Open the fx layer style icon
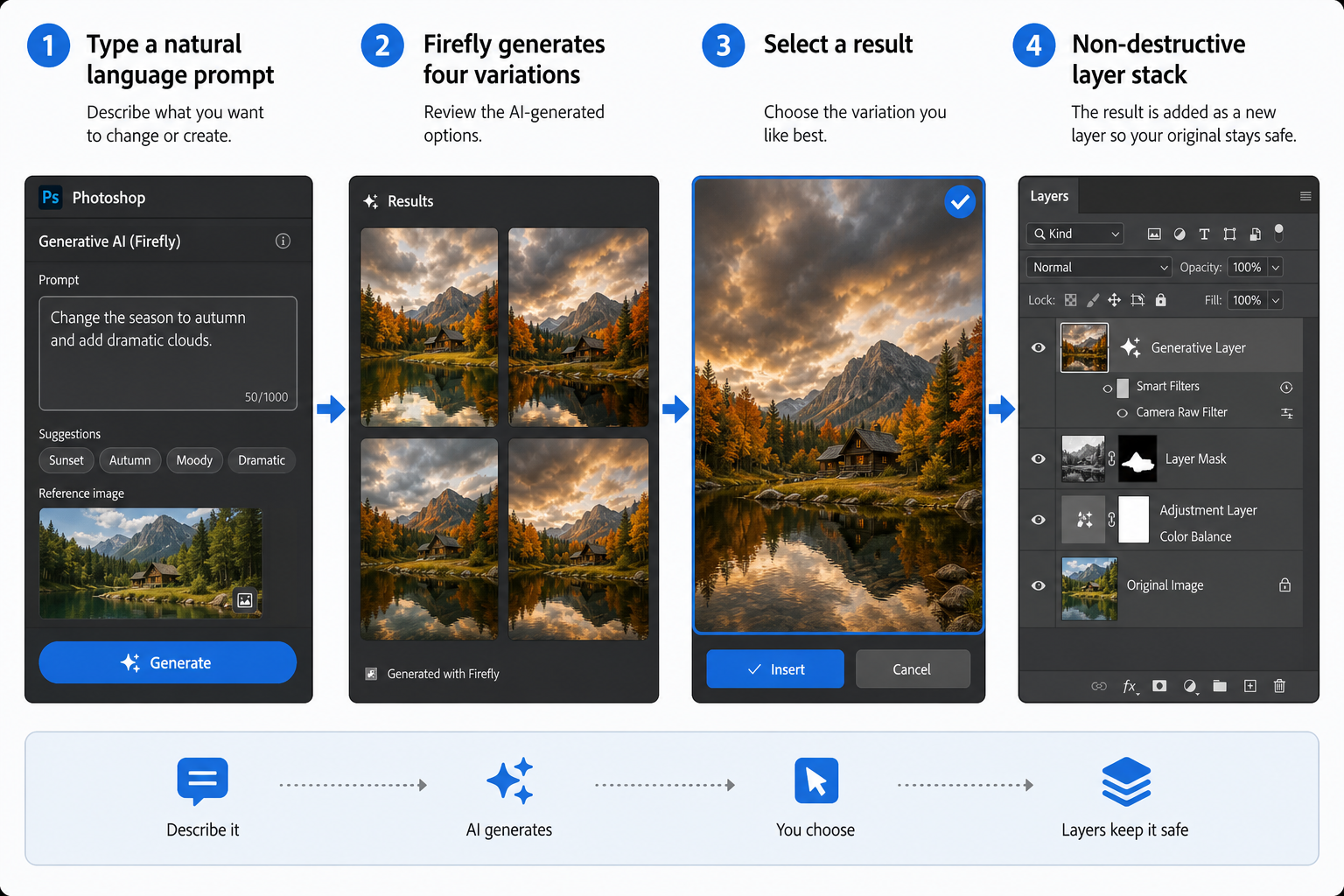This screenshot has height=896, width=1344. click(x=1130, y=686)
